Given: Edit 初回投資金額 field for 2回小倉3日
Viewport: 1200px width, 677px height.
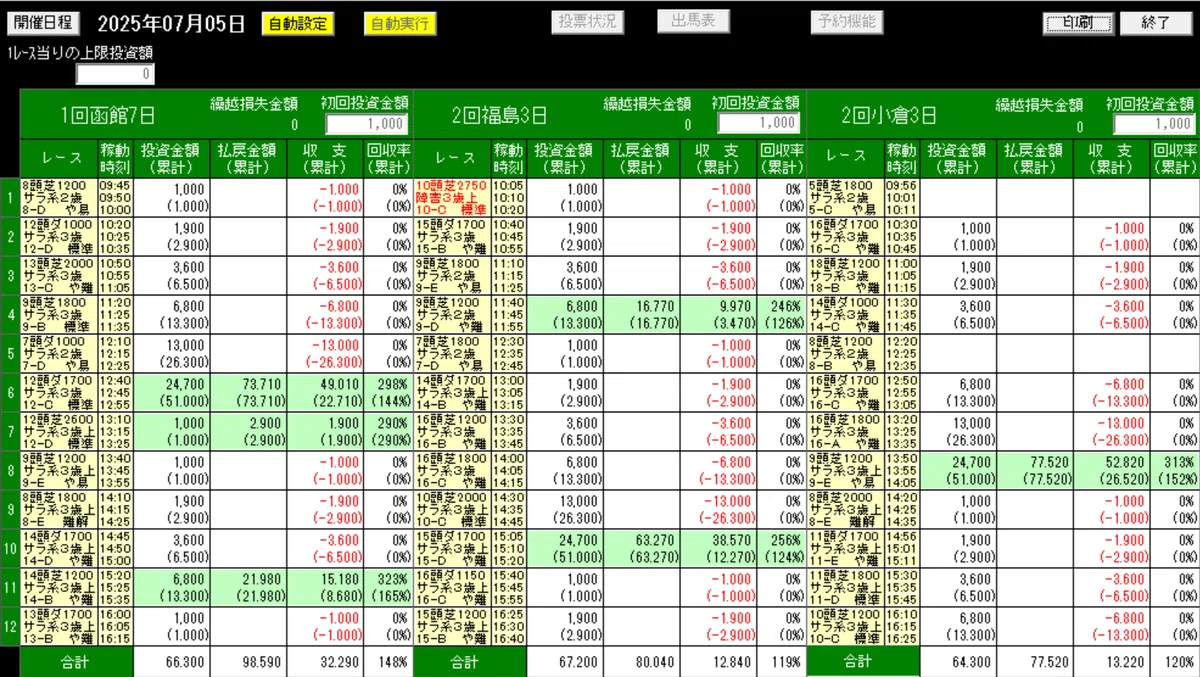Looking at the screenshot, I should pos(1153,123).
